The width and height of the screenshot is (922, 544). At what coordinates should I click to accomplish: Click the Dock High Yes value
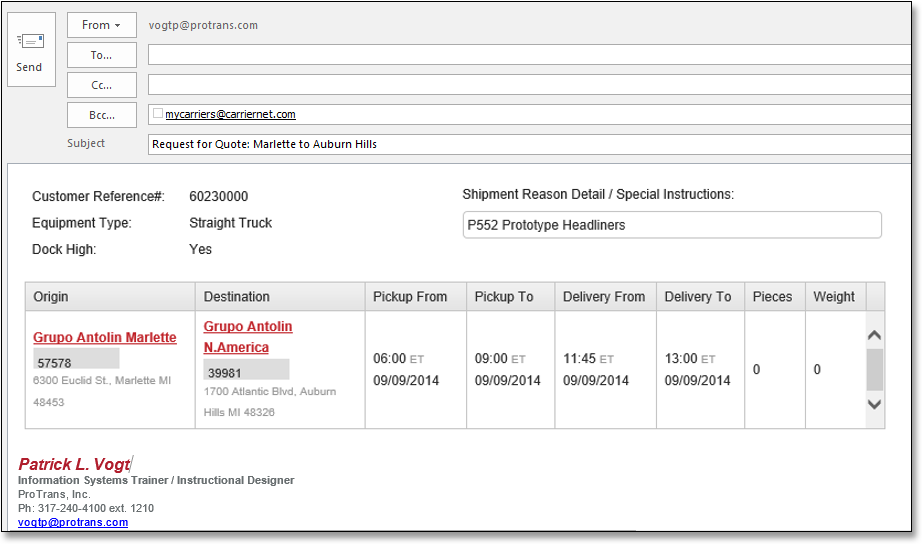(x=201, y=249)
